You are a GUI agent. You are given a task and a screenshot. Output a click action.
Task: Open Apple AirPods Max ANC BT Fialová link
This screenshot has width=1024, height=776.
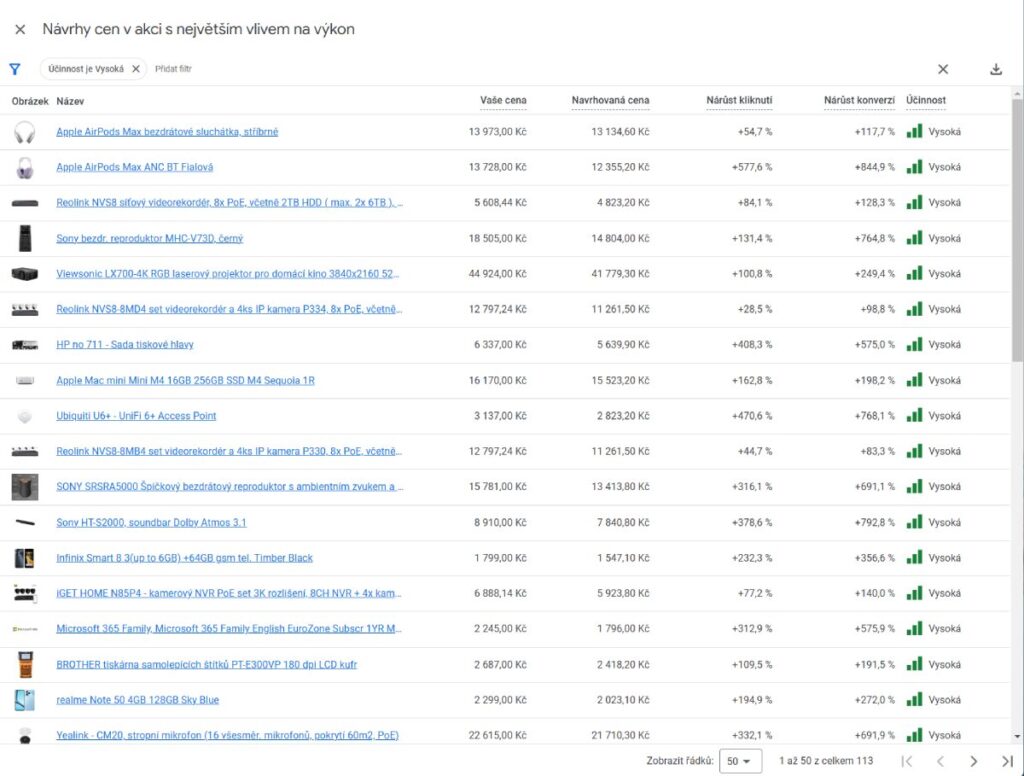coord(135,167)
